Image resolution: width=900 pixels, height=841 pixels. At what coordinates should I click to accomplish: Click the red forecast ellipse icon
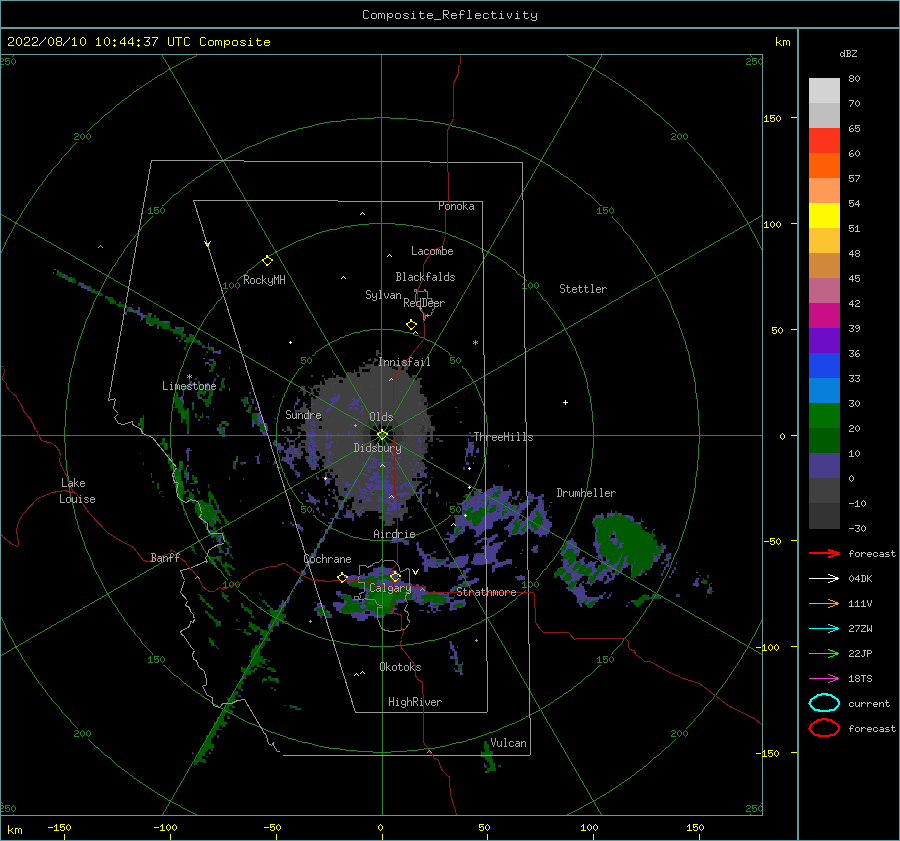[x=824, y=728]
